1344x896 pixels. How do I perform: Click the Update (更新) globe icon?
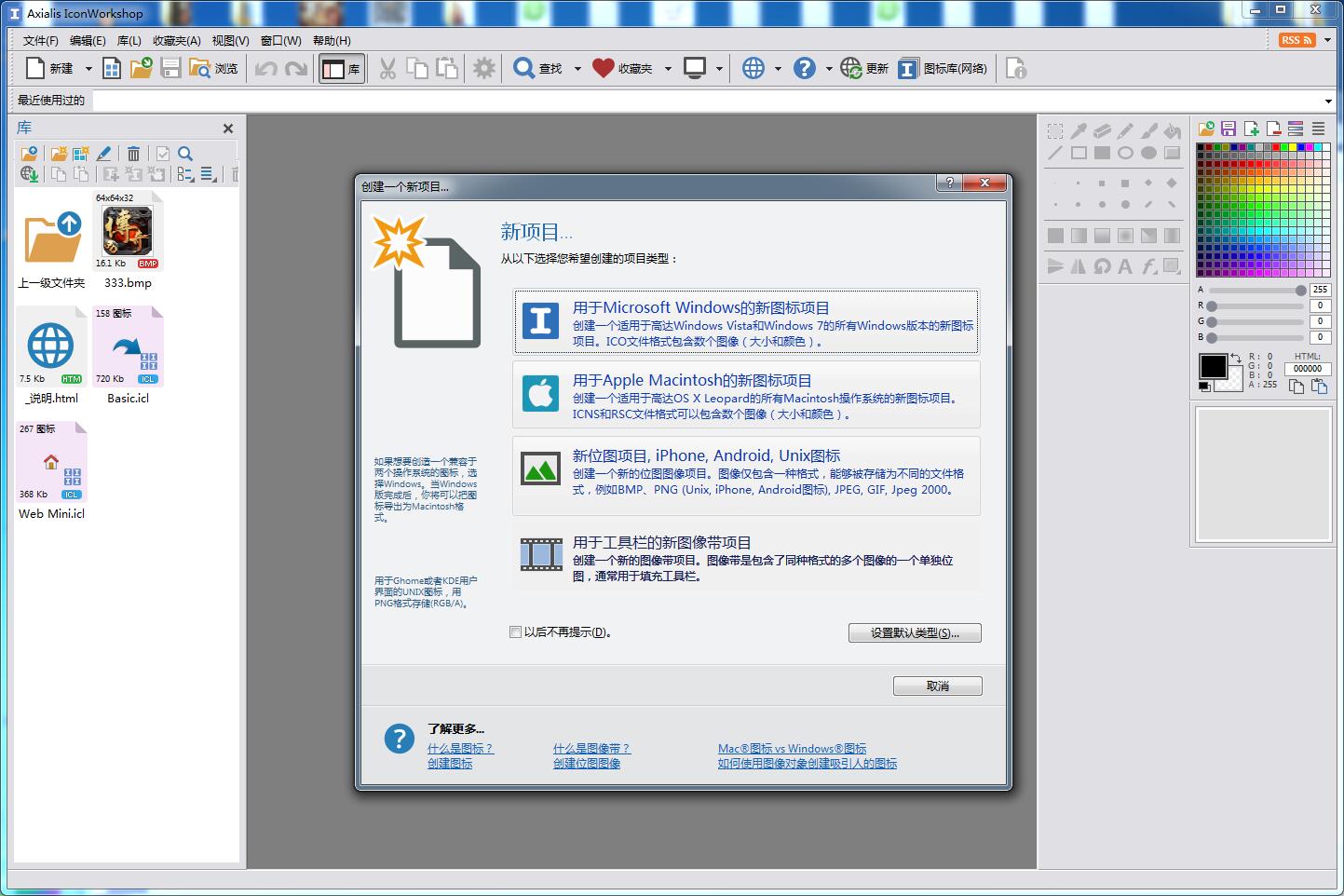(x=851, y=68)
